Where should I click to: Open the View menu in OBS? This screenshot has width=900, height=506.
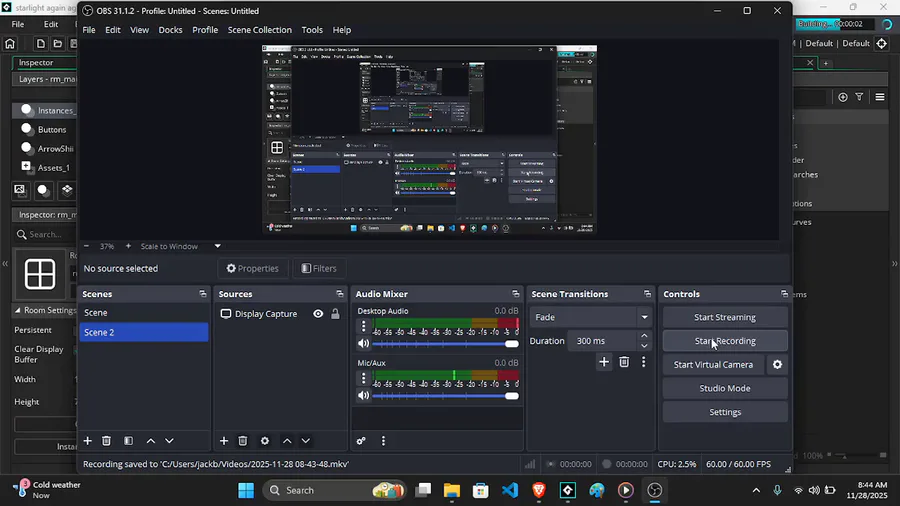pos(139,30)
